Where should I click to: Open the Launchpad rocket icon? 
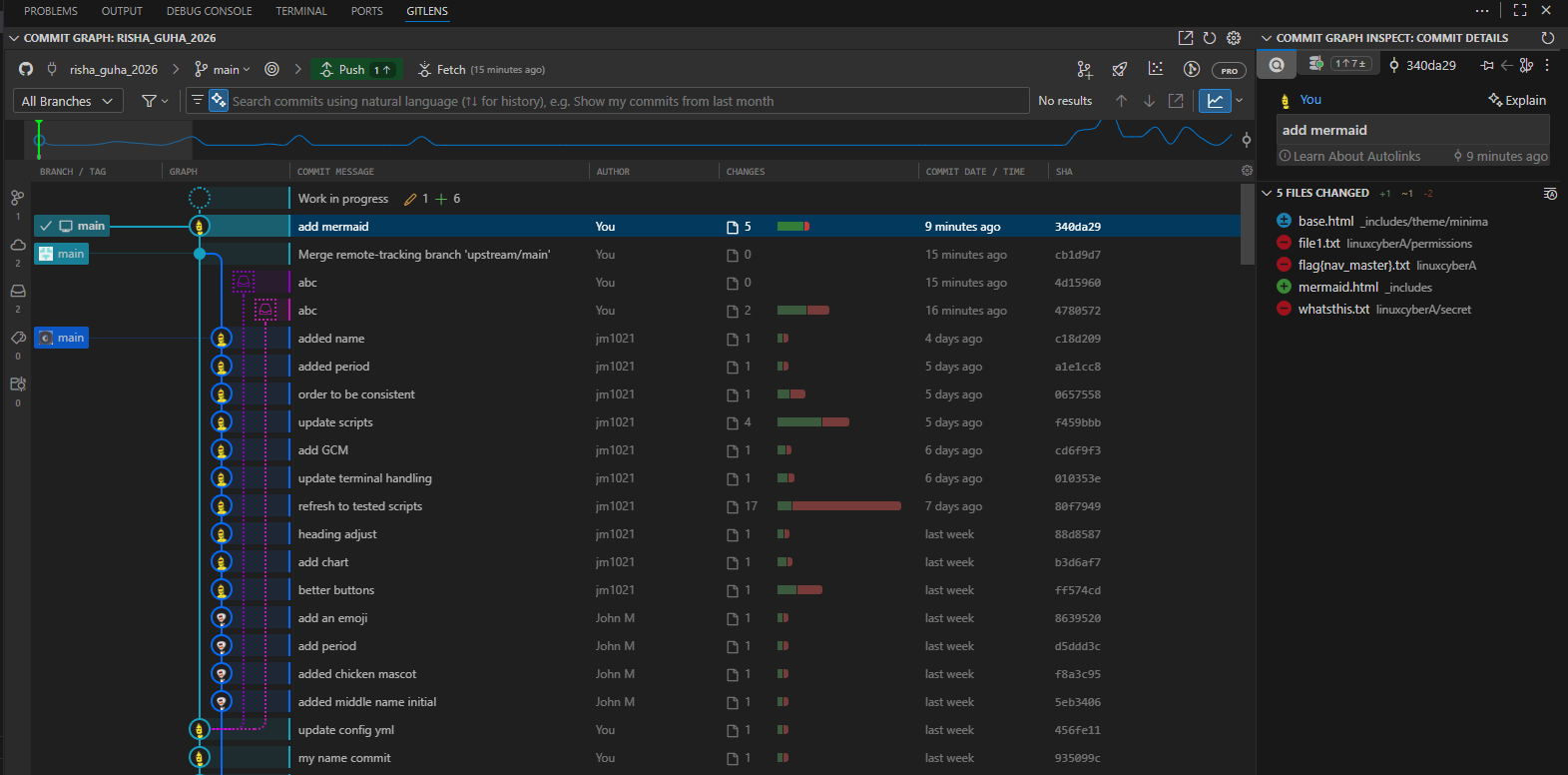coord(1120,70)
